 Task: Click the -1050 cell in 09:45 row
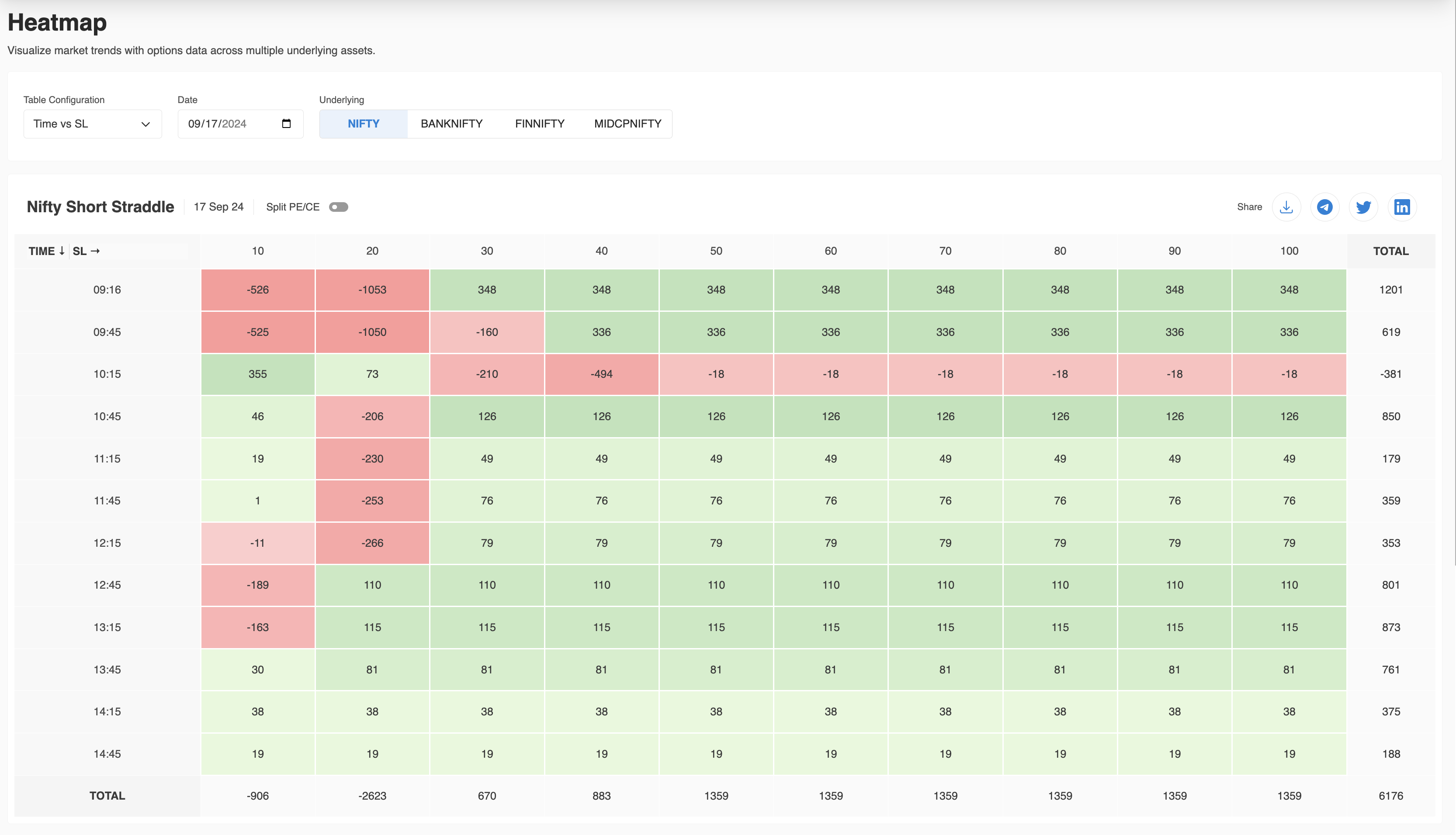372,332
